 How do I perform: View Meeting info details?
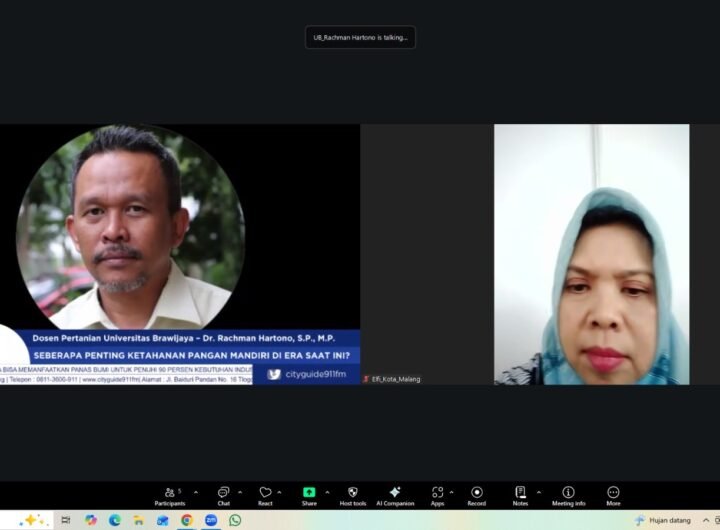tap(568, 495)
